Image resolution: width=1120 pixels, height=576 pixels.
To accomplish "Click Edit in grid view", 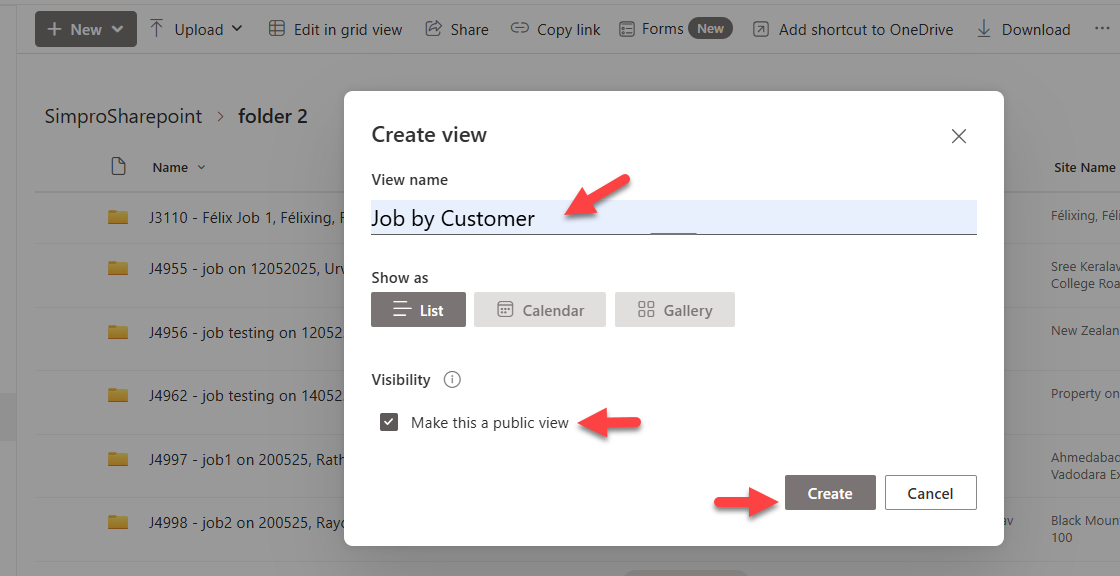I will [335, 29].
